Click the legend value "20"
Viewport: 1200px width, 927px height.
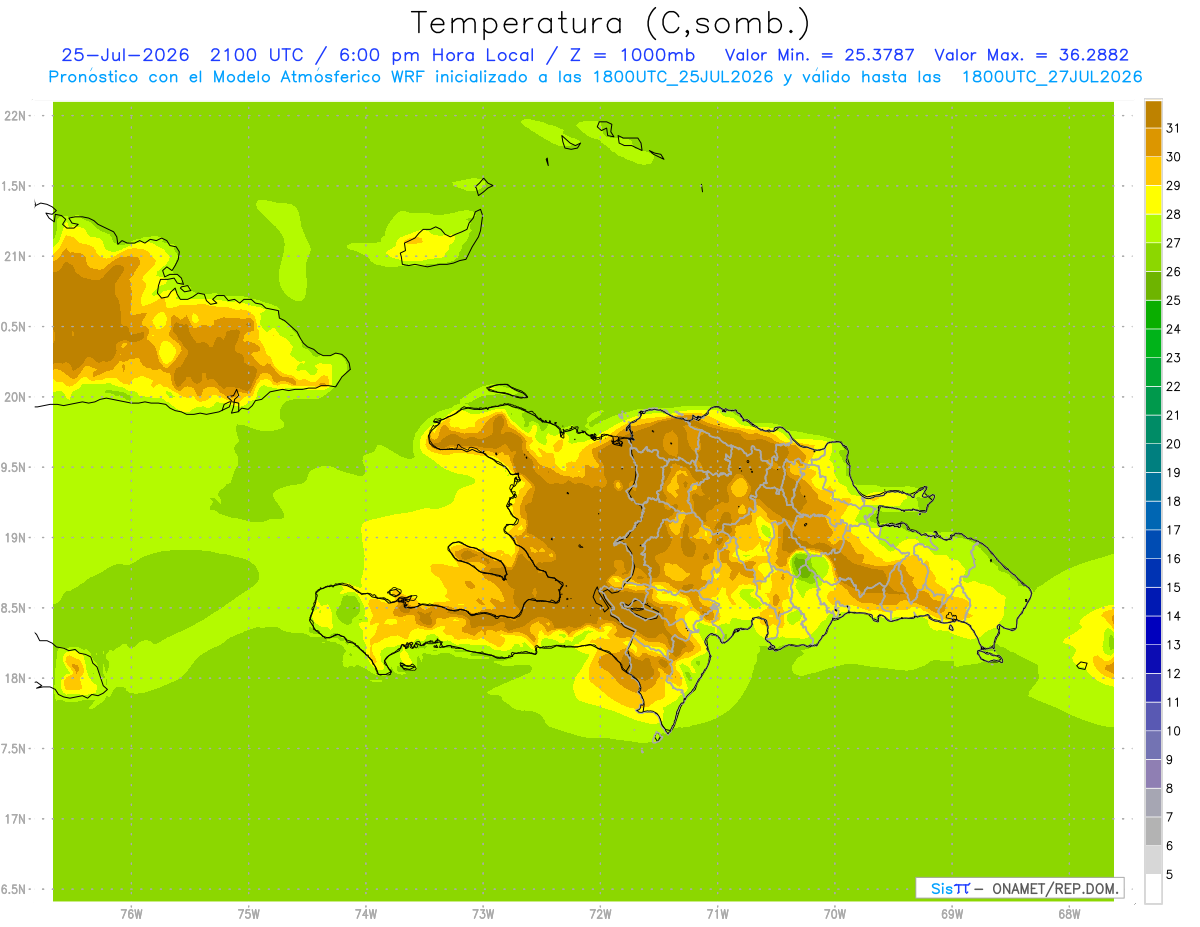tap(1173, 444)
